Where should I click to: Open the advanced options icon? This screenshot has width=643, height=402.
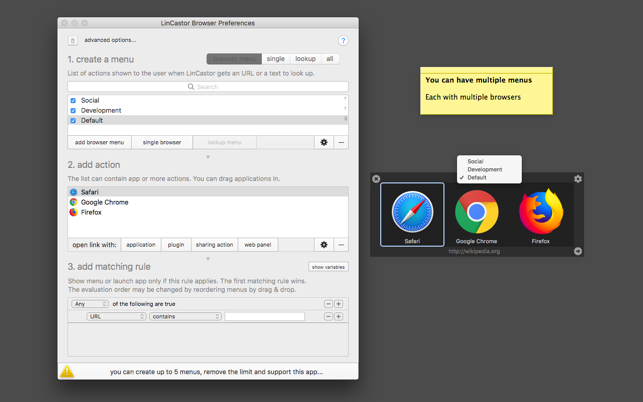click(73, 40)
